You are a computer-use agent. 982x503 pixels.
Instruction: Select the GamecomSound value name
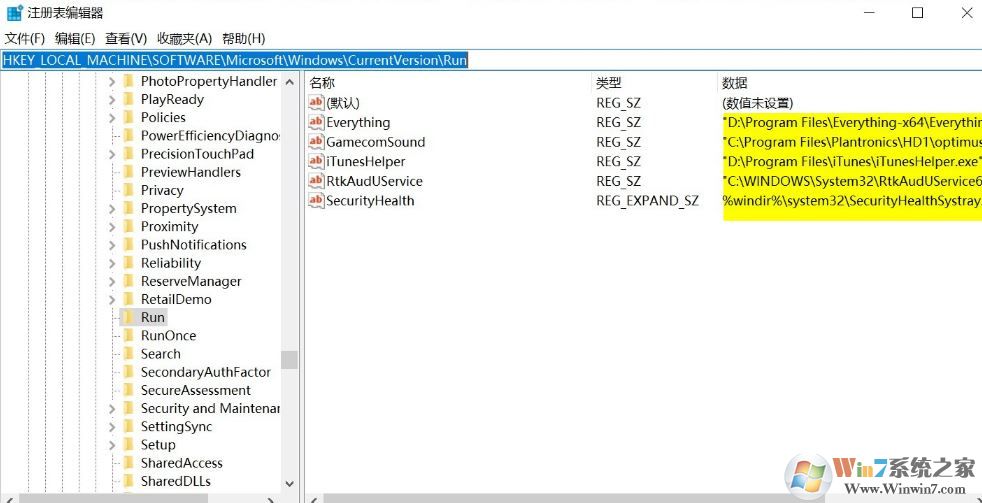coord(376,142)
